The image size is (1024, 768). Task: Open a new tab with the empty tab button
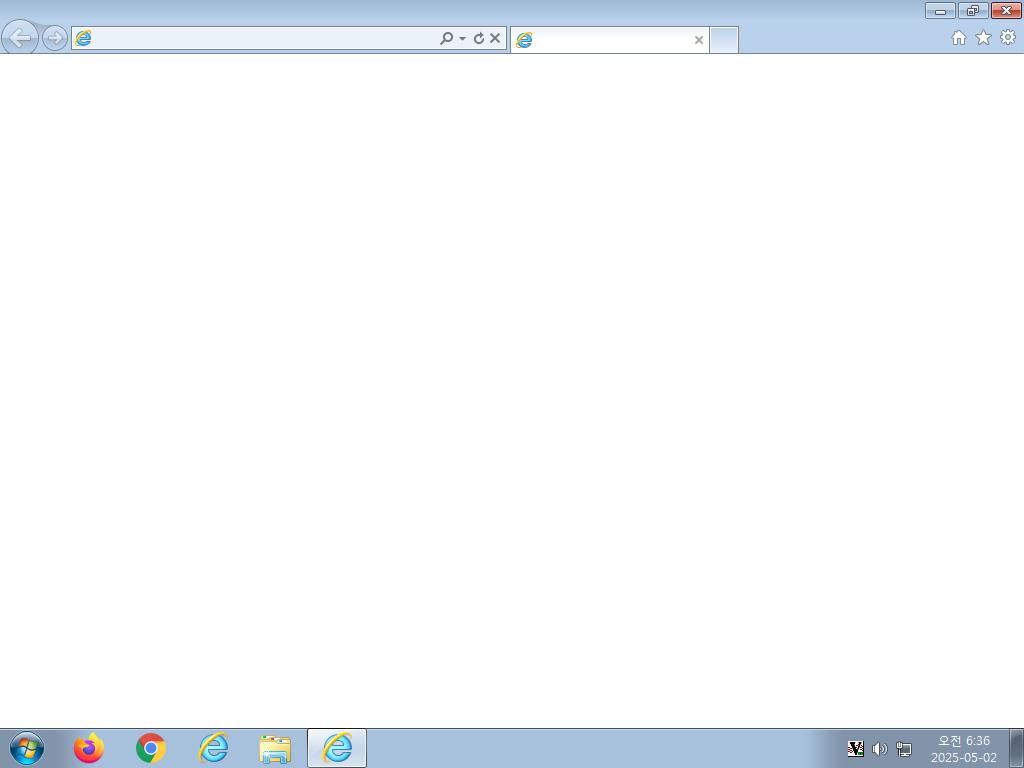(724, 40)
